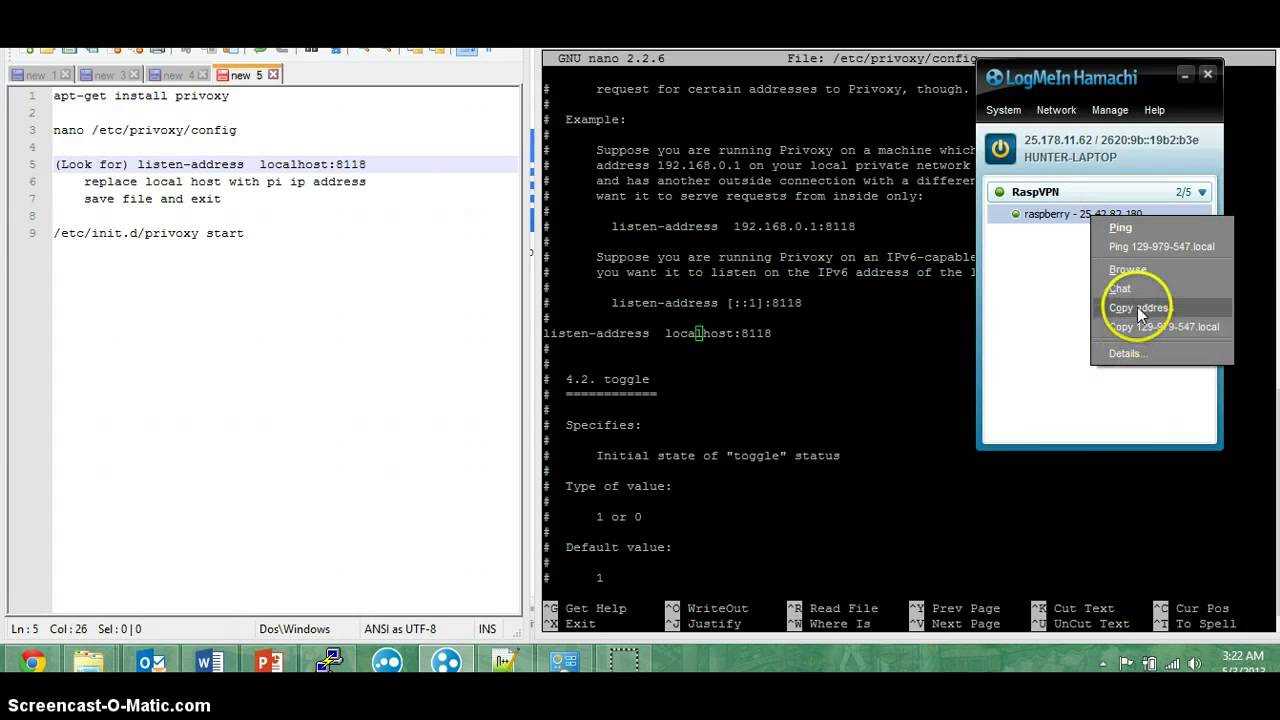Click Ping in the context menu
Viewport: 1280px width, 720px height.
pyautogui.click(x=1120, y=228)
